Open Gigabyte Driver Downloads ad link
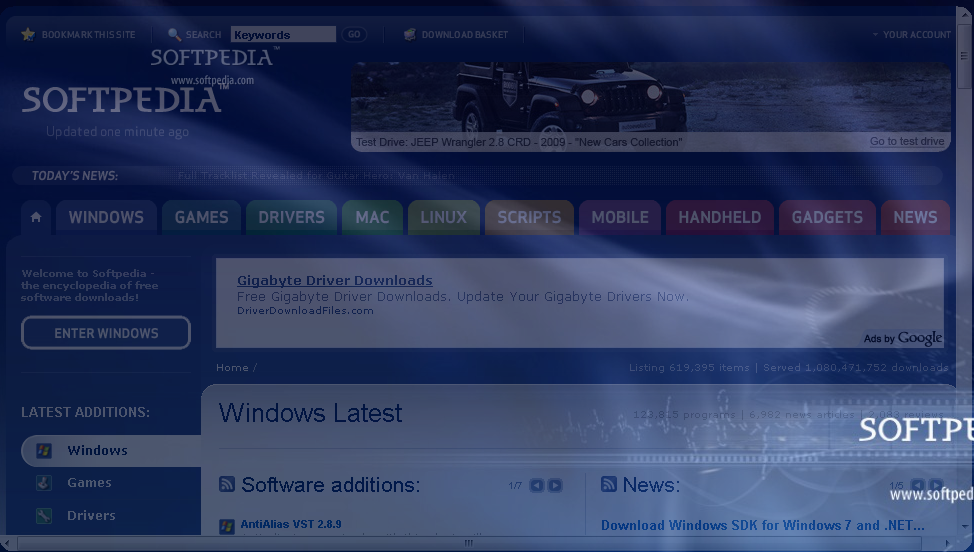Screen dimensions: 974x552 pos(335,281)
